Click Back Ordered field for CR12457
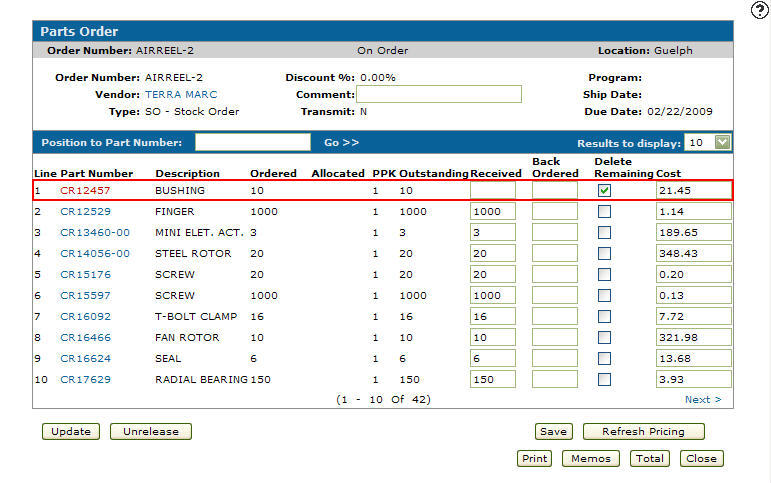Viewport: 771px width, 483px height. click(x=555, y=190)
